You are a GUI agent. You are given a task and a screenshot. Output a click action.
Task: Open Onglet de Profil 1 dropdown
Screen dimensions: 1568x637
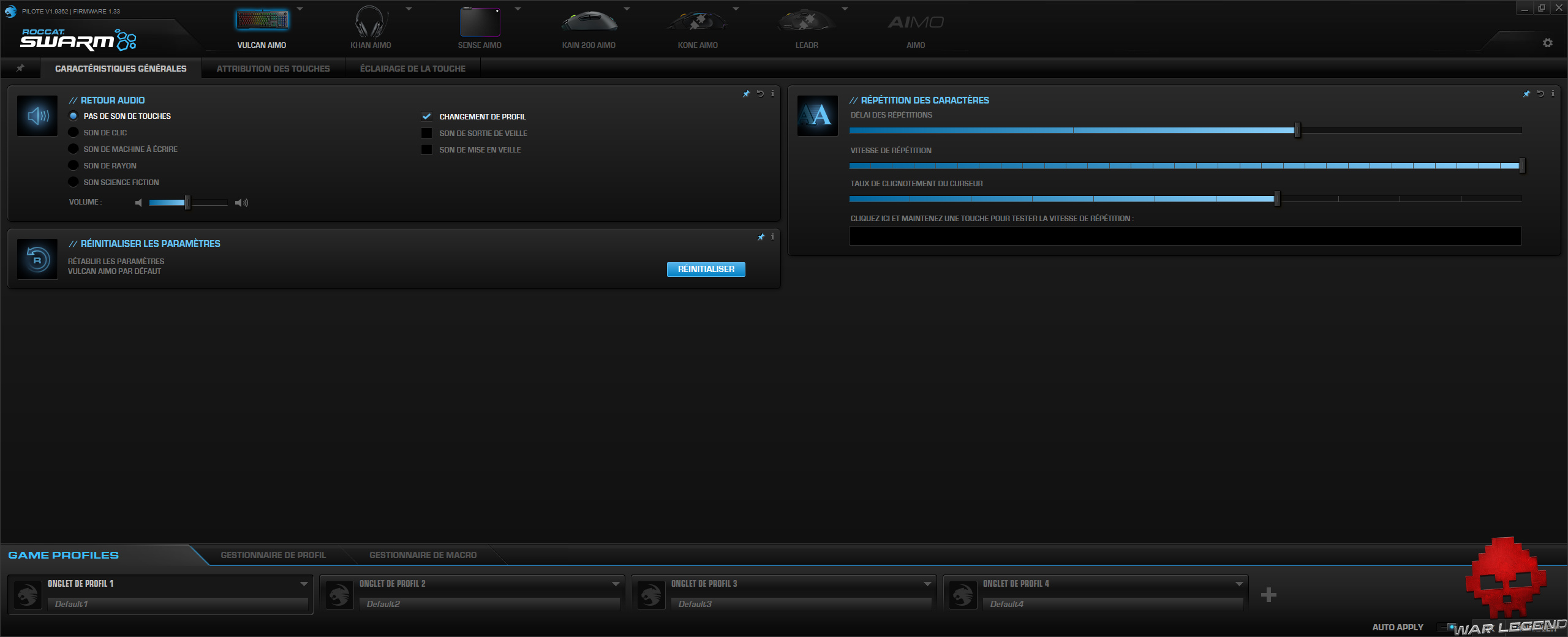pyautogui.click(x=304, y=584)
